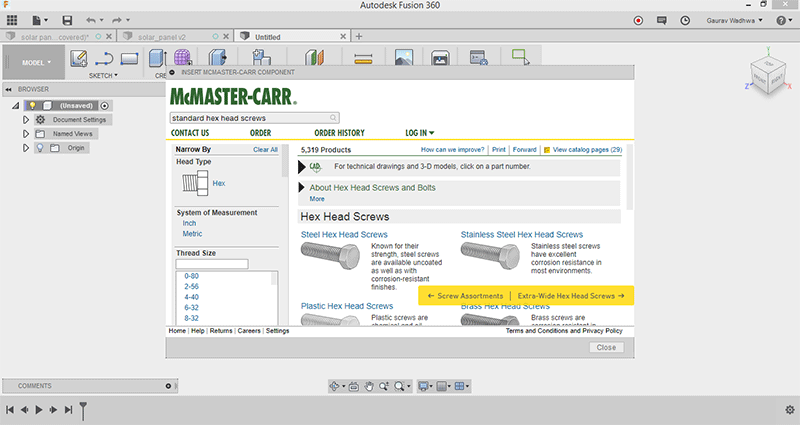This screenshot has width=800, height=425.
Task: Click the Select window tool icon
Action: coord(520,57)
